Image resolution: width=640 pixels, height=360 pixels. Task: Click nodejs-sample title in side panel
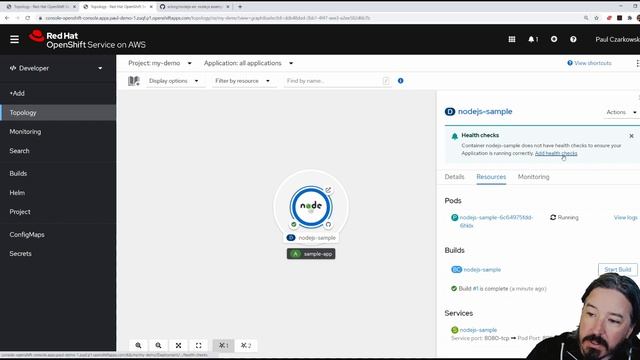(x=484, y=111)
